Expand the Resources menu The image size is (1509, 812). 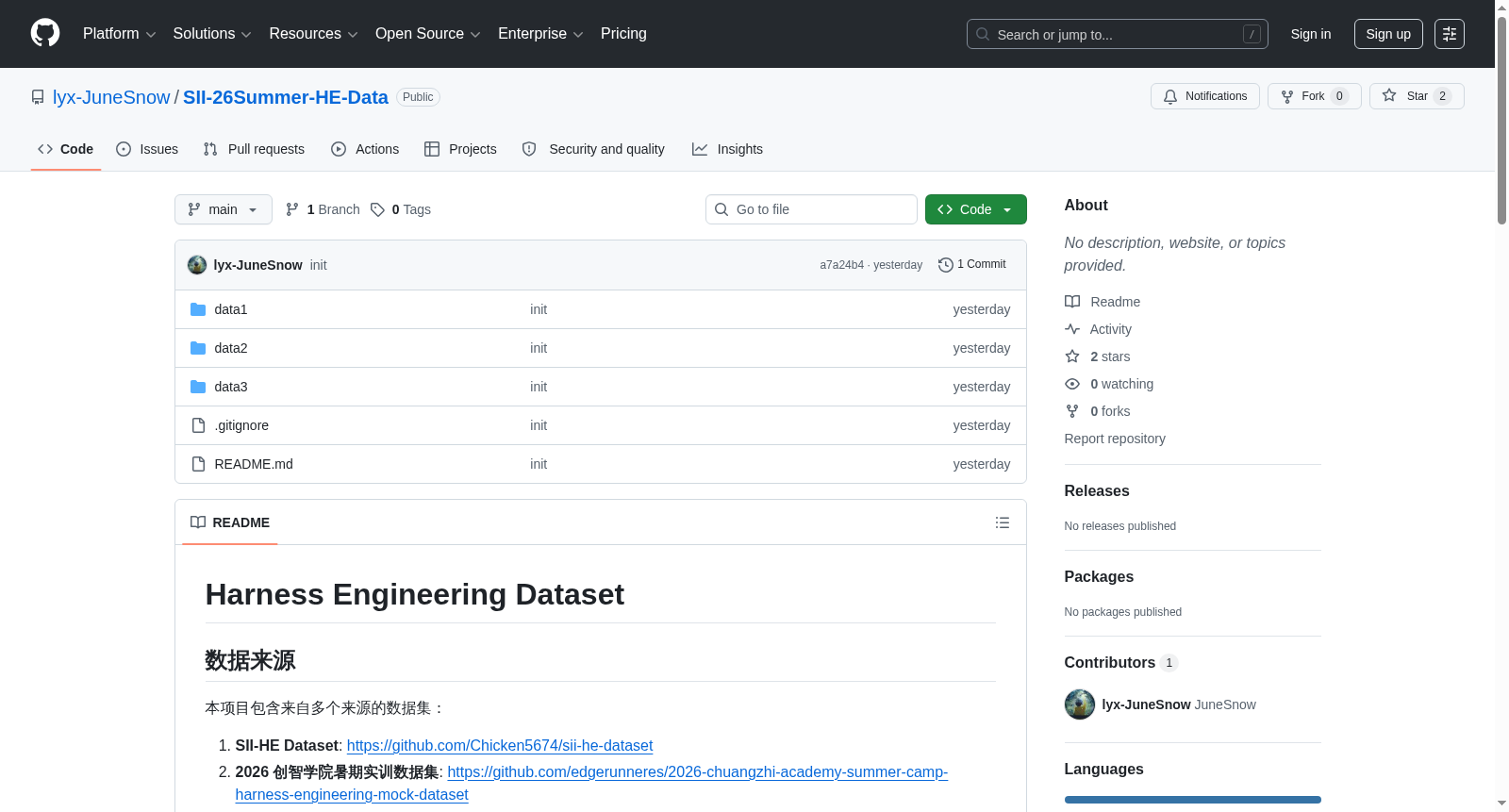pos(314,34)
